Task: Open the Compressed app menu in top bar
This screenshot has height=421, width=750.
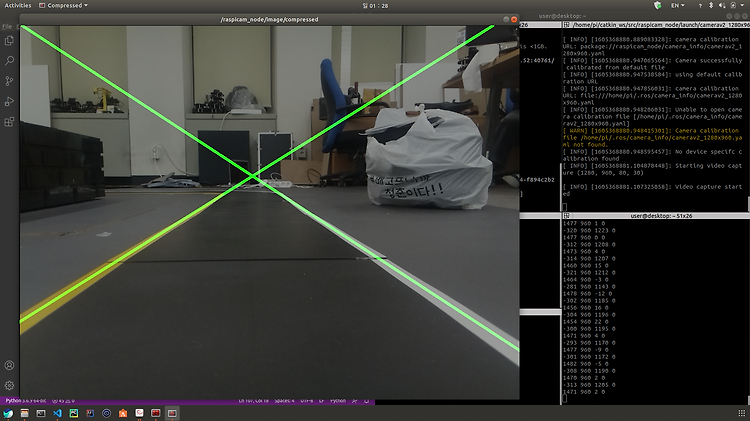Action: click(x=63, y=5)
